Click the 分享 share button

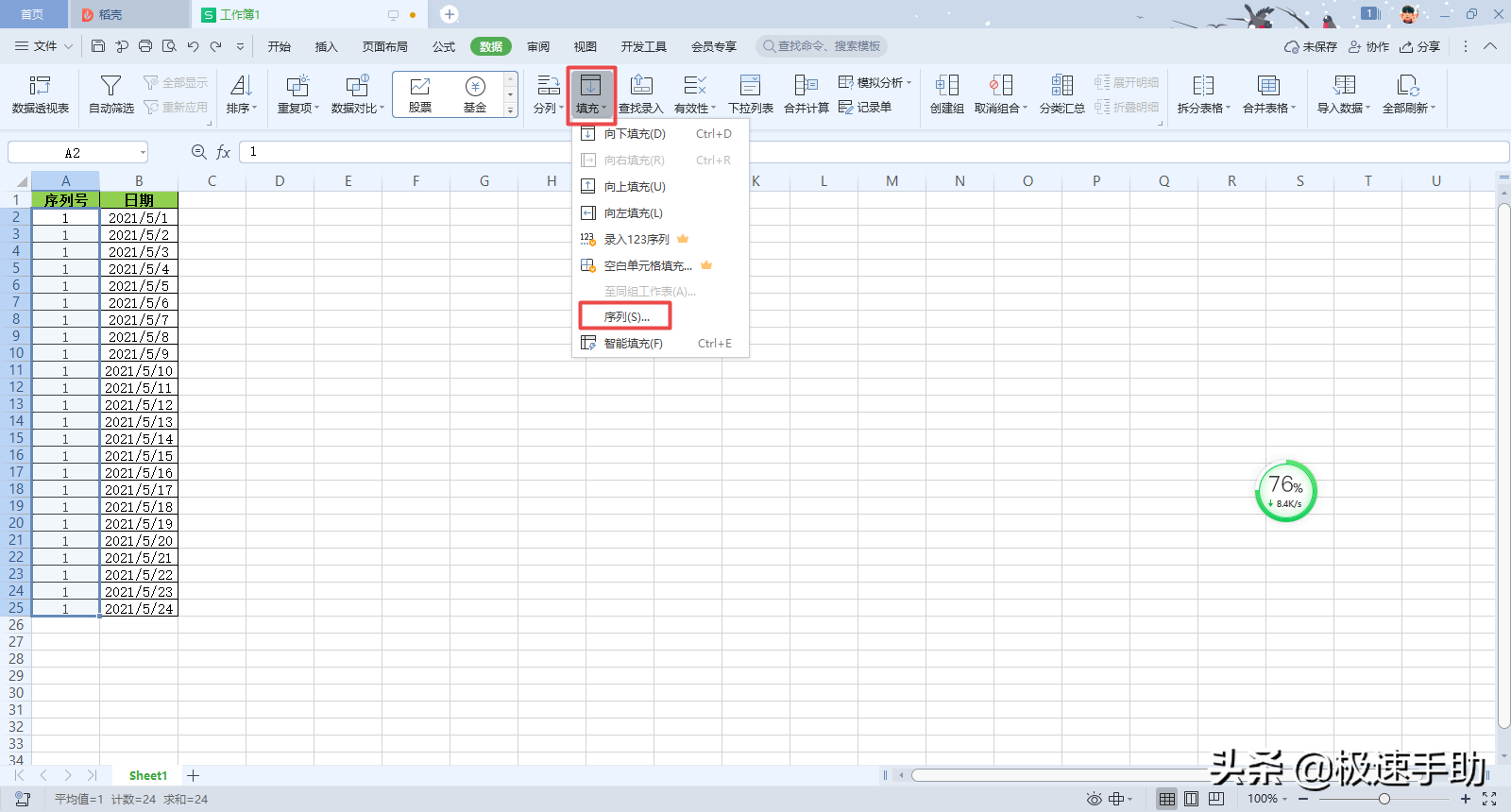pos(1420,46)
